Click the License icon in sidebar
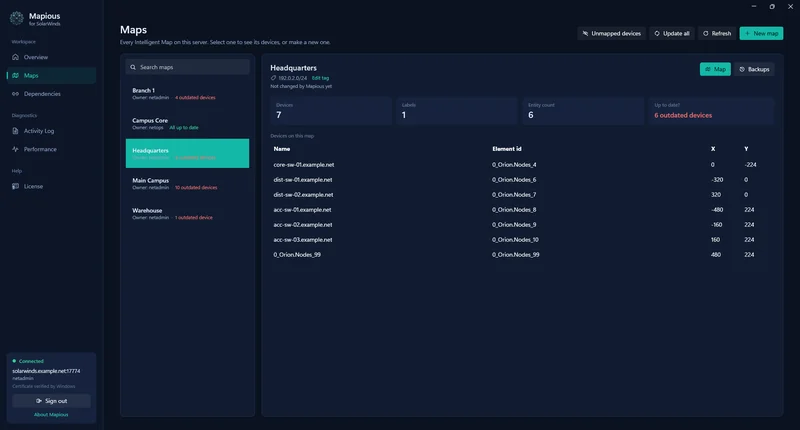The image size is (800, 430). (x=15, y=186)
